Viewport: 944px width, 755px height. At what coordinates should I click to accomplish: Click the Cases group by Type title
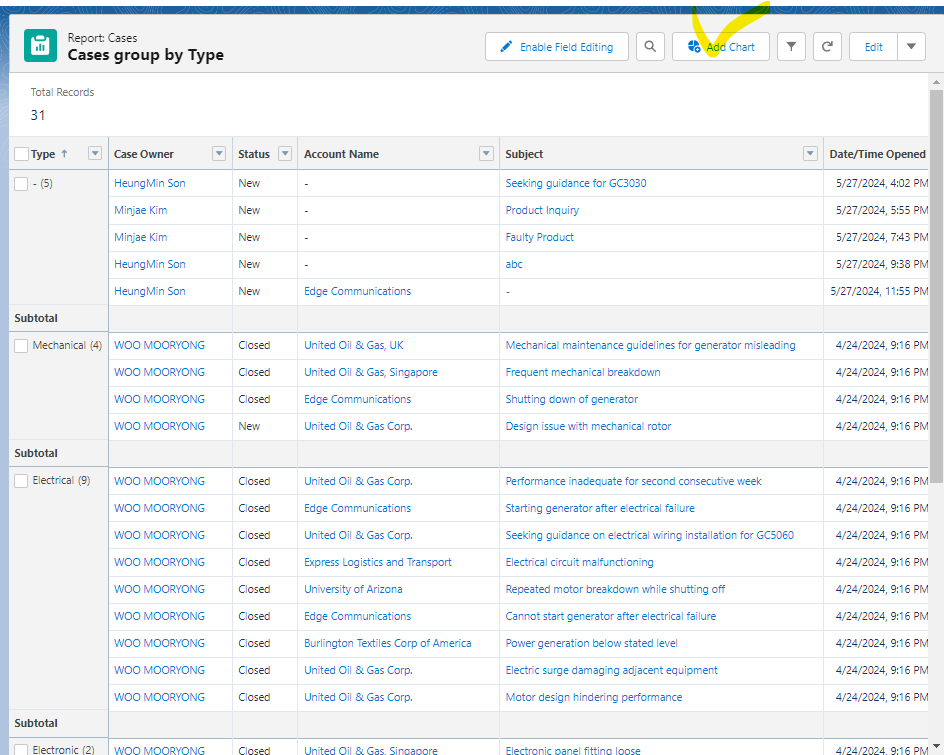click(146, 55)
